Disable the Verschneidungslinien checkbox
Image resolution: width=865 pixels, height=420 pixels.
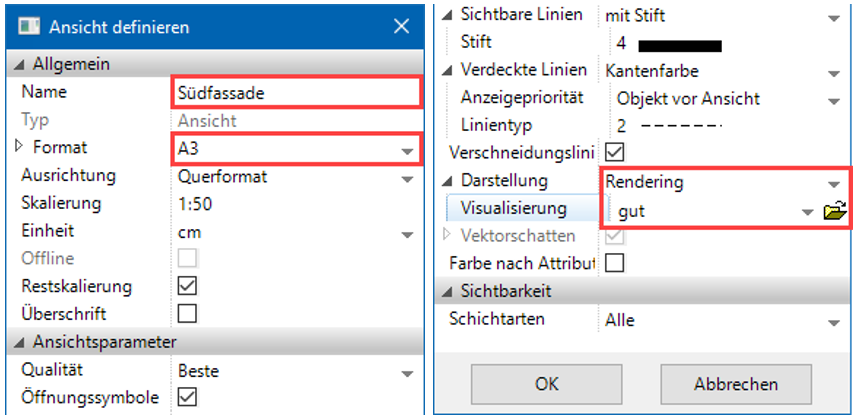tap(615, 153)
